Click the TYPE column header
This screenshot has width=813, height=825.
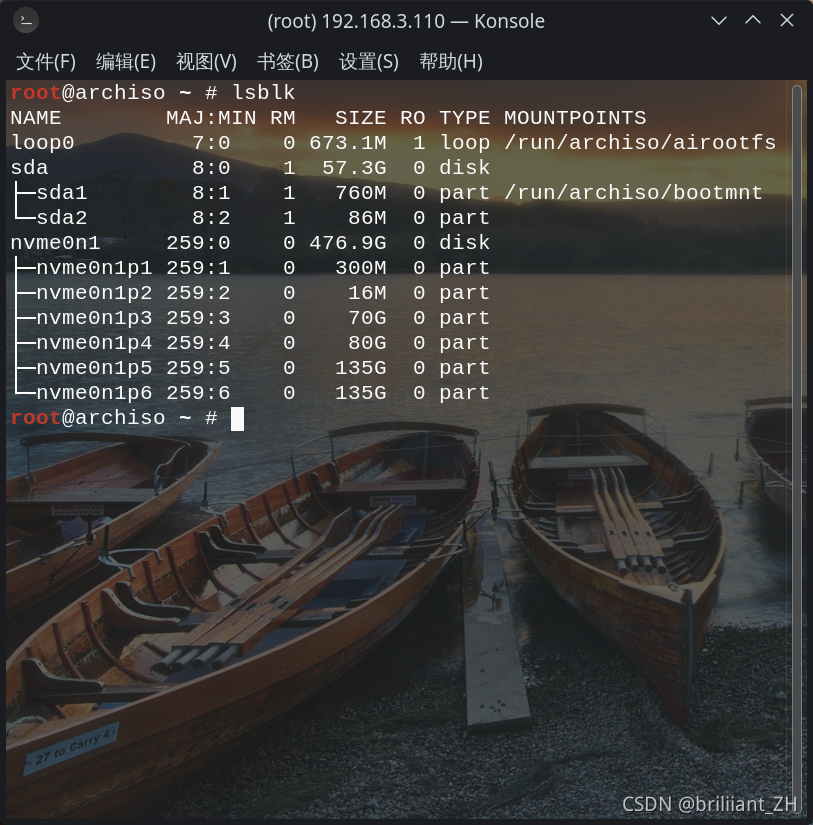point(465,118)
